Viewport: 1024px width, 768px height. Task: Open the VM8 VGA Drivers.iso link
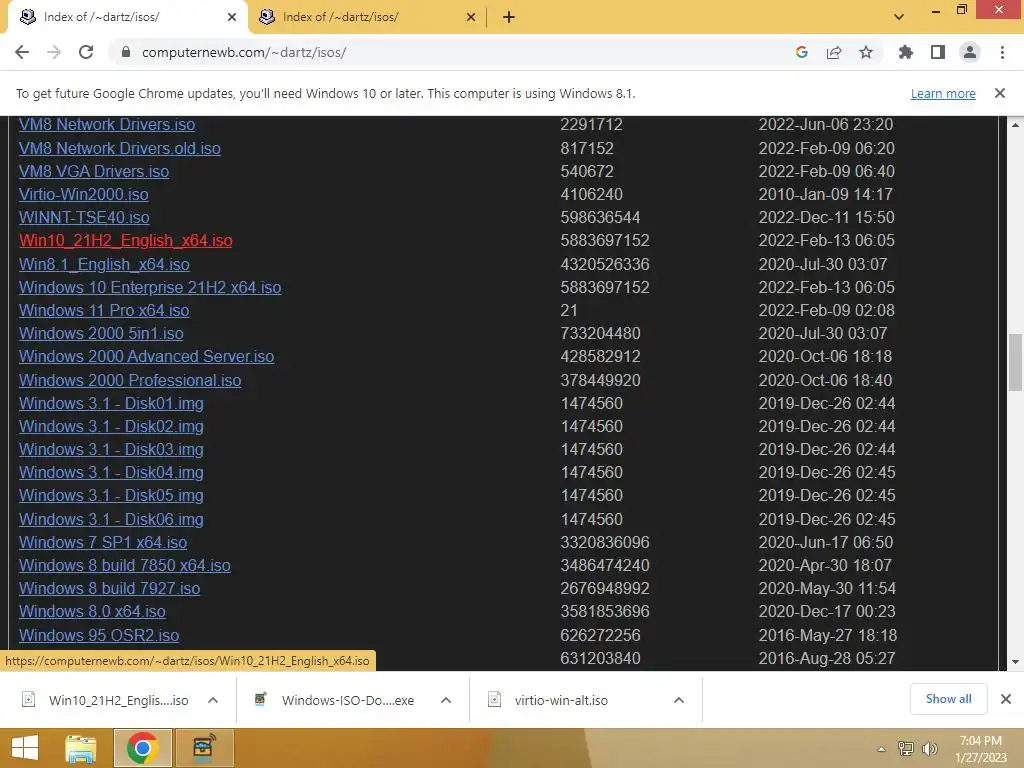[94, 171]
